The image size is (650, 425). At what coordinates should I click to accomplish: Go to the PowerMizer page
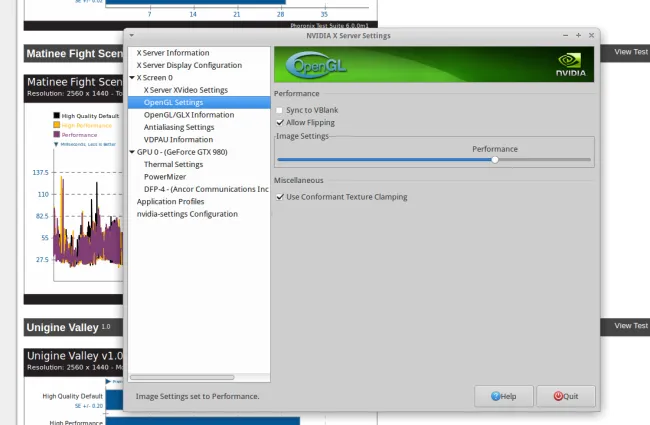pos(164,177)
